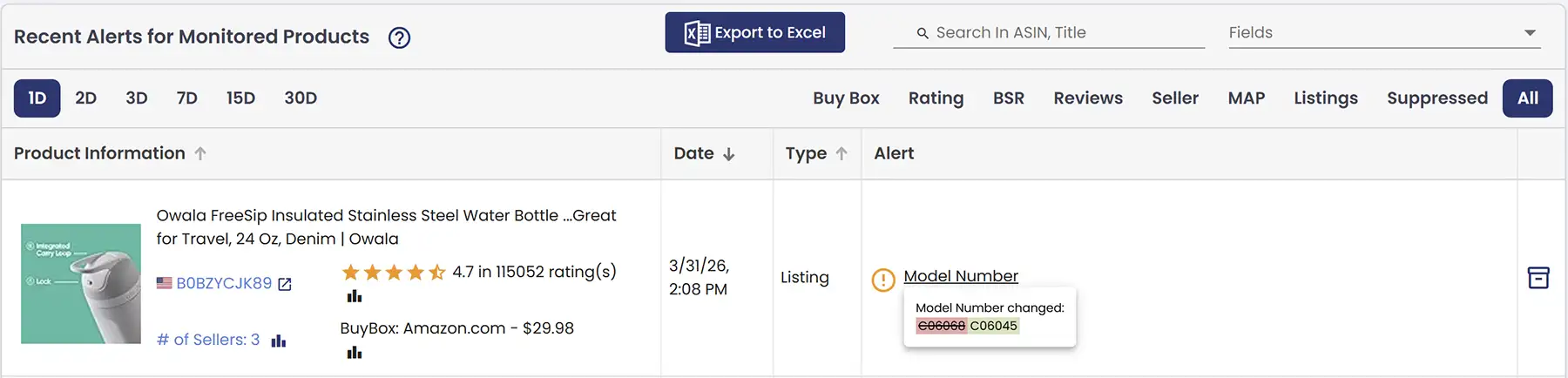This screenshot has width=1568, height=378.
Task: Show All alert types
Action: pos(1528,98)
